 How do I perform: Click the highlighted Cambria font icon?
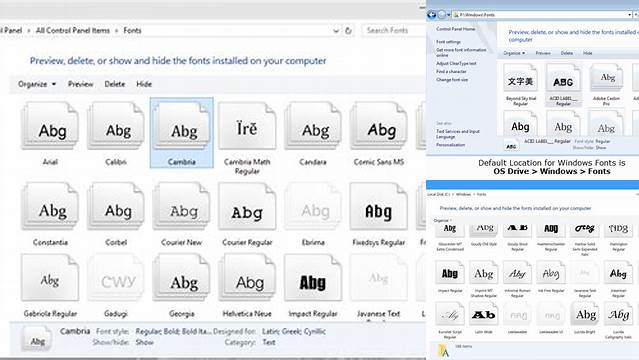pos(182,126)
